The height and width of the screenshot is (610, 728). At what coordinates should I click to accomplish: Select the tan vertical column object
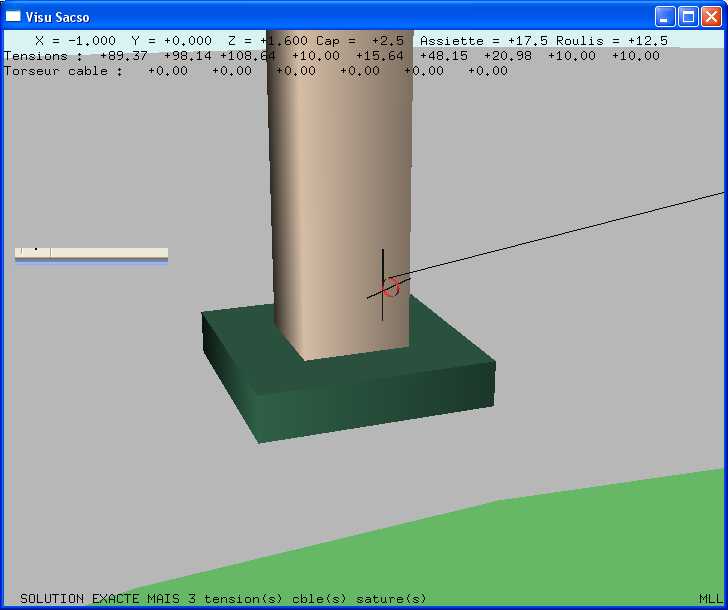pyautogui.click(x=340, y=200)
